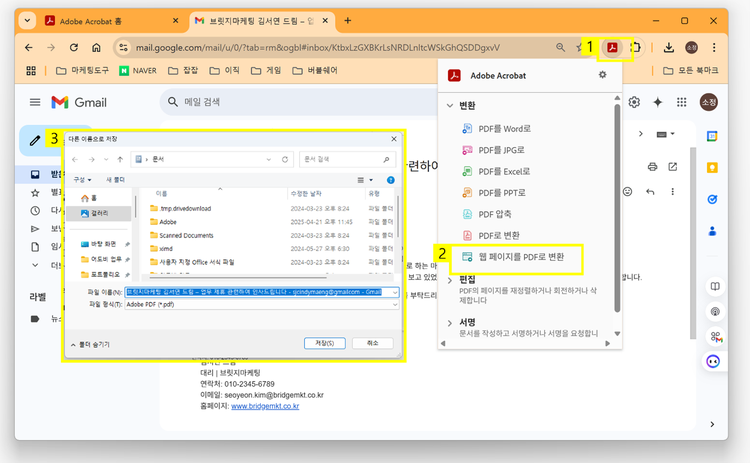The image size is (750, 463).
Task: Click the 파일 이름 input field
Action: [x=262, y=292]
